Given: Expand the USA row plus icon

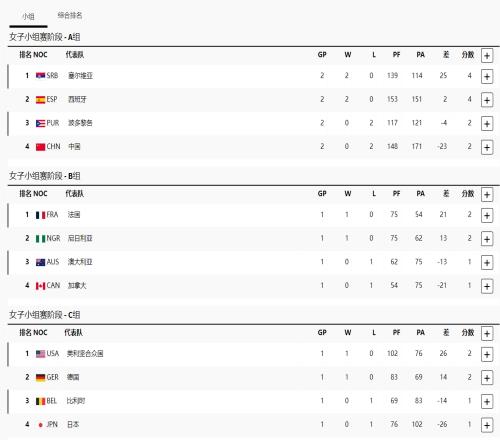Looking at the screenshot, I should pos(487,354).
